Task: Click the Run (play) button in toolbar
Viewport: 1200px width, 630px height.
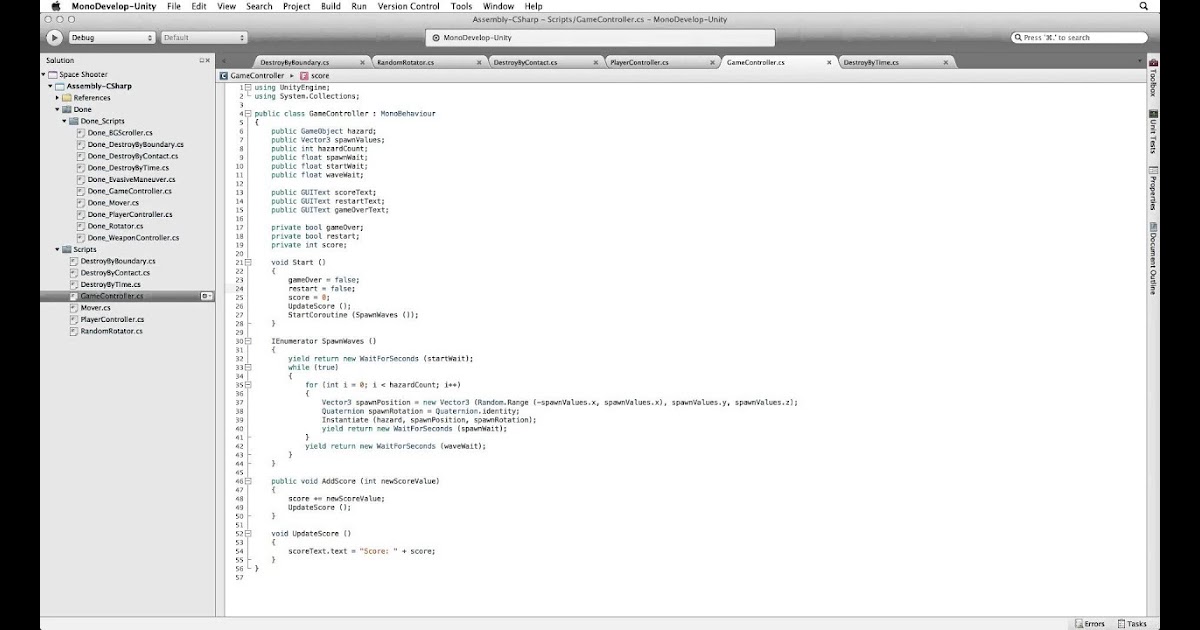Action: pyautogui.click(x=53, y=37)
